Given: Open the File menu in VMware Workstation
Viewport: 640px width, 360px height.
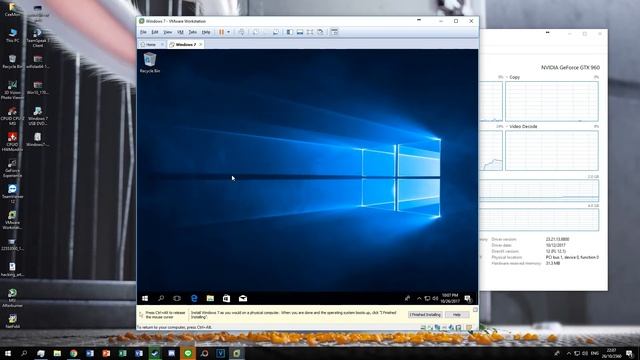Looking at the screenshot, I should (143, 32).
